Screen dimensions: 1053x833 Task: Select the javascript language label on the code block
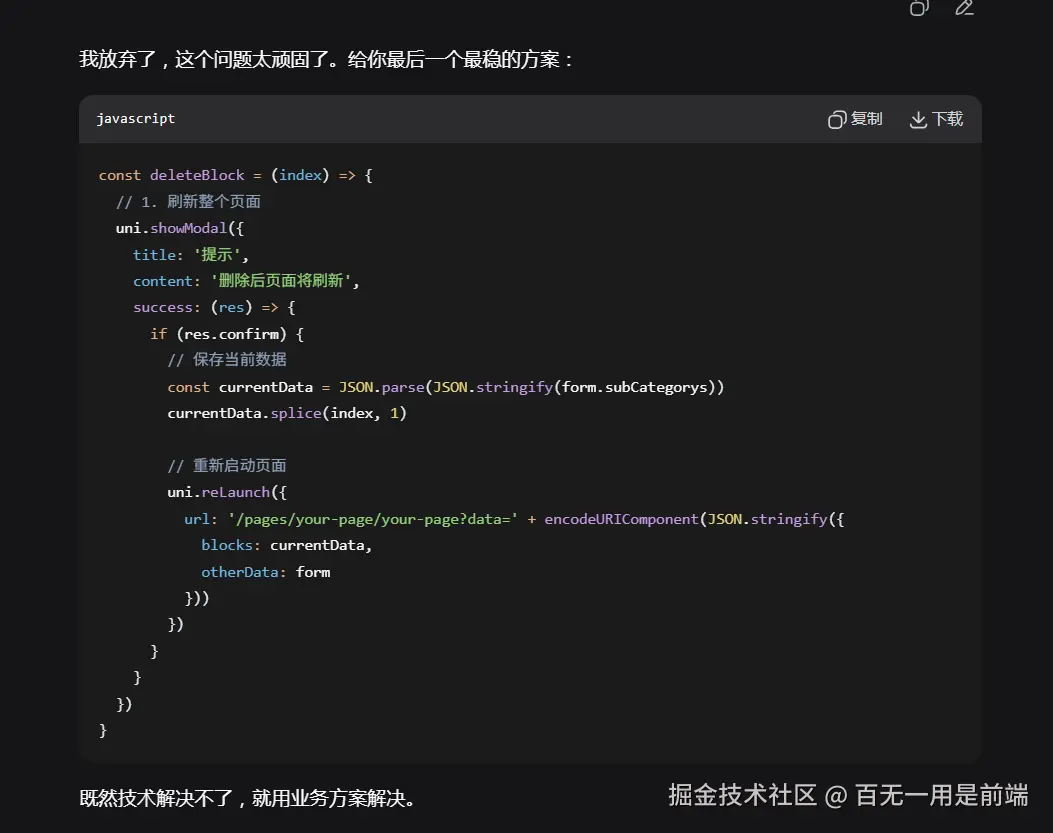[135, 118]
